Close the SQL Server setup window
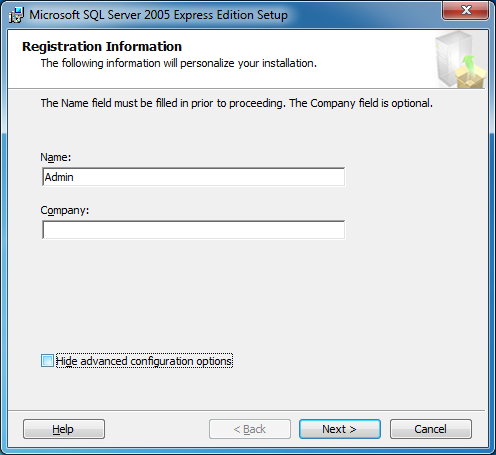The width and height of the screenshot is (496, 455). (x=465, y=10)
